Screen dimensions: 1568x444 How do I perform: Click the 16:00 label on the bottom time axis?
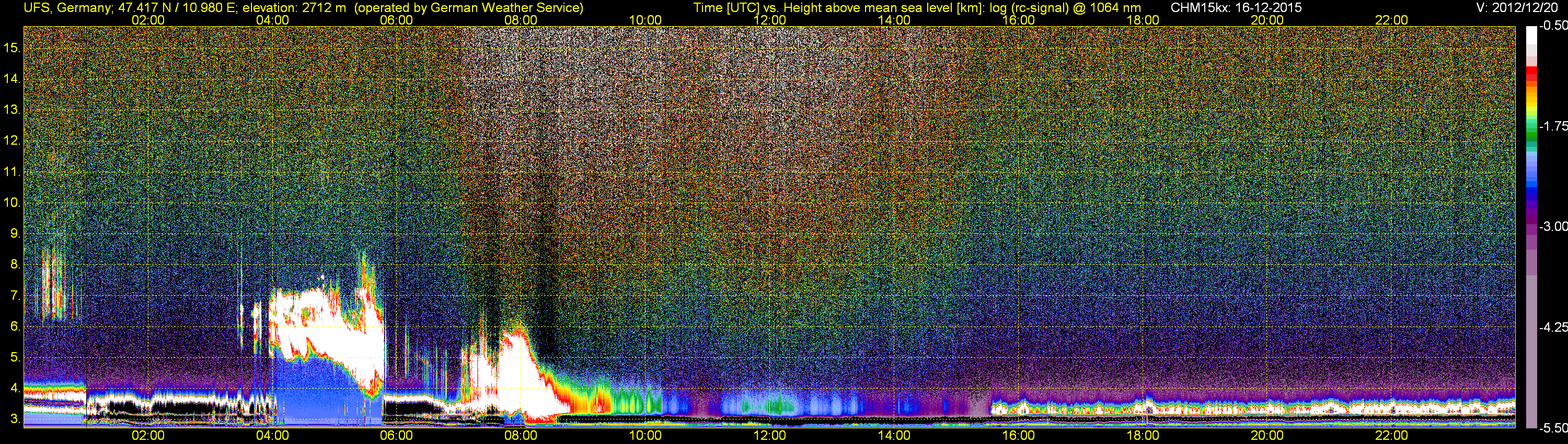click(x=1018, y=436)
